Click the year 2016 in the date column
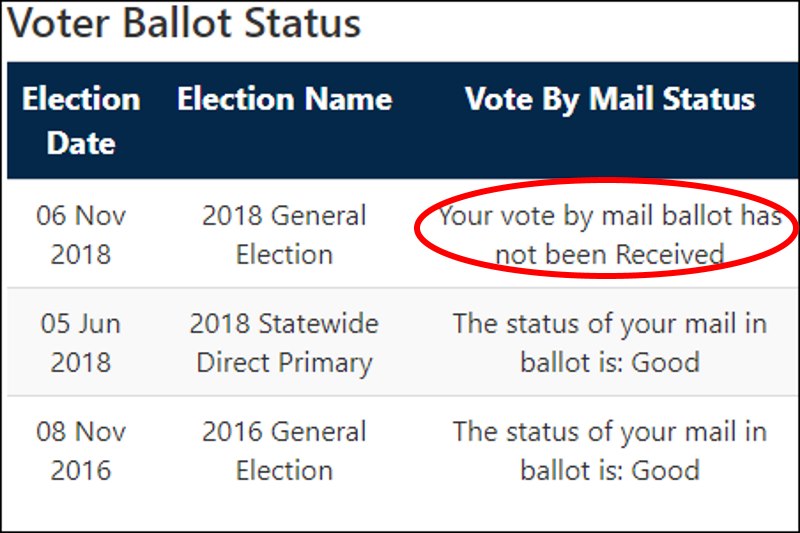Viewport: 800px width, 533px height. tap(81, 470)
